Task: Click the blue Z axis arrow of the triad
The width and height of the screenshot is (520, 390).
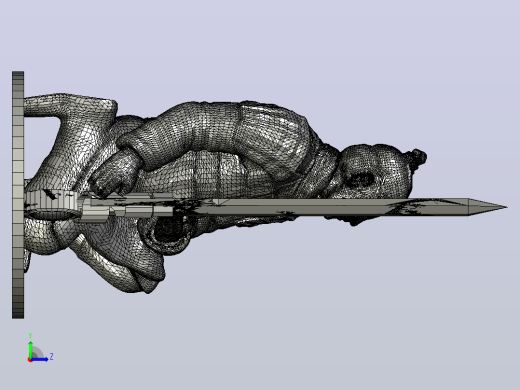Action: click(39, 359)
